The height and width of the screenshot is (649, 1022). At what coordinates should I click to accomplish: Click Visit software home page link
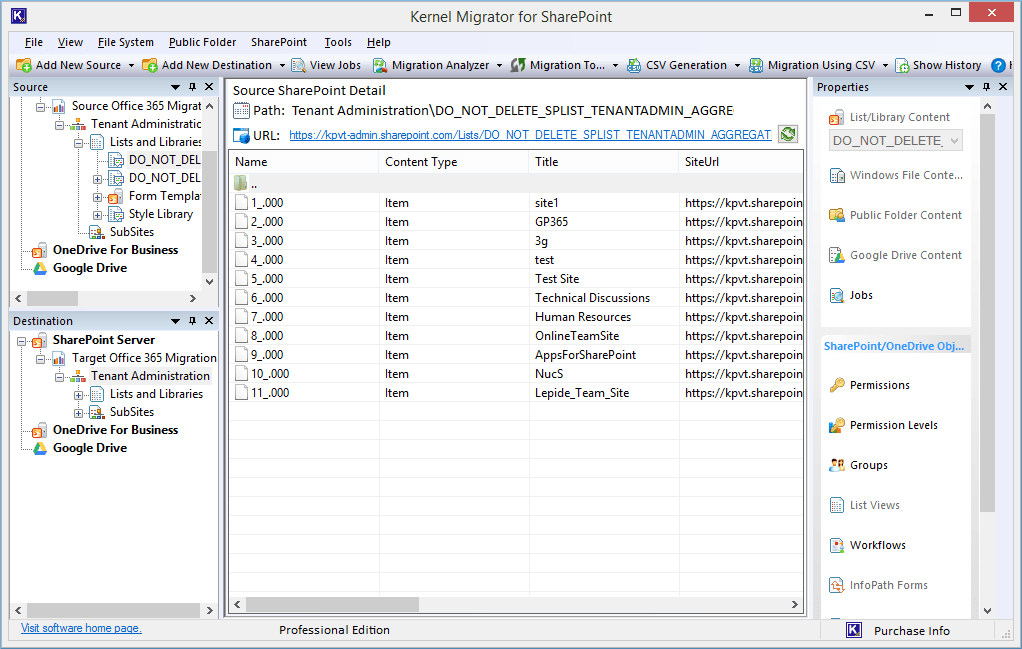(x=81, y=628)
